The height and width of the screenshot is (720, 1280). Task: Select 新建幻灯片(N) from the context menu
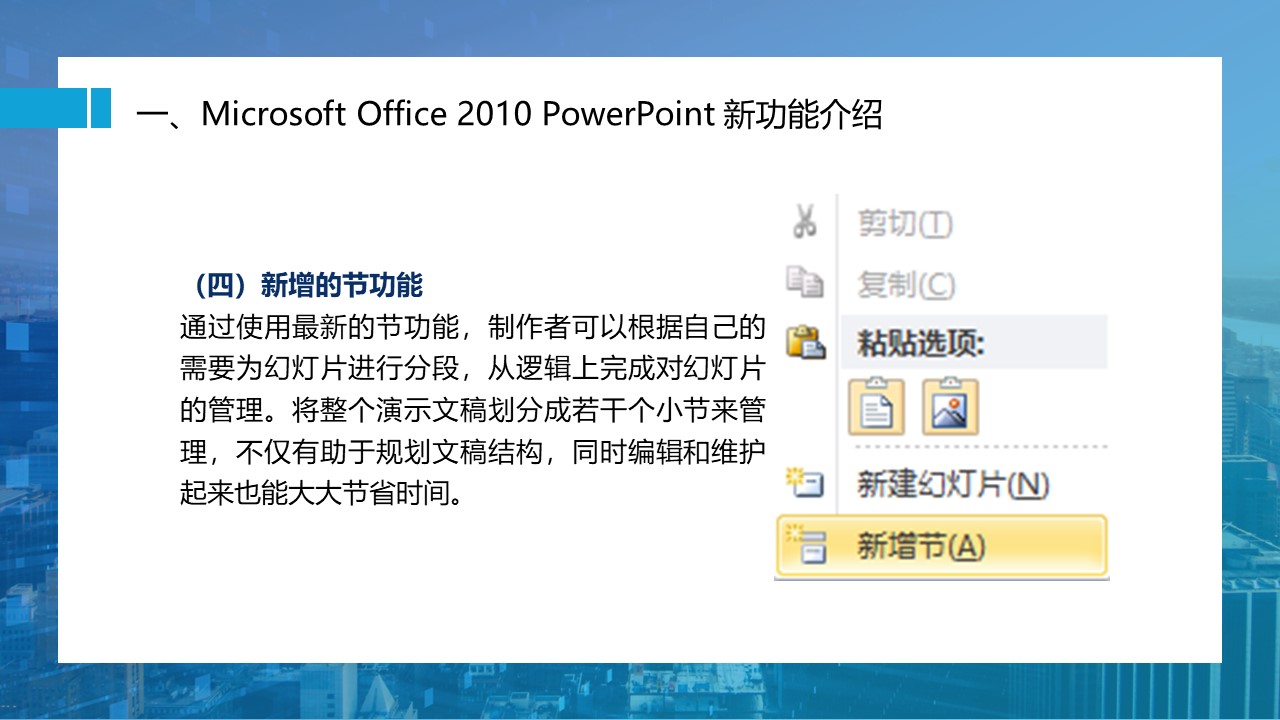(x=953, y=486)
